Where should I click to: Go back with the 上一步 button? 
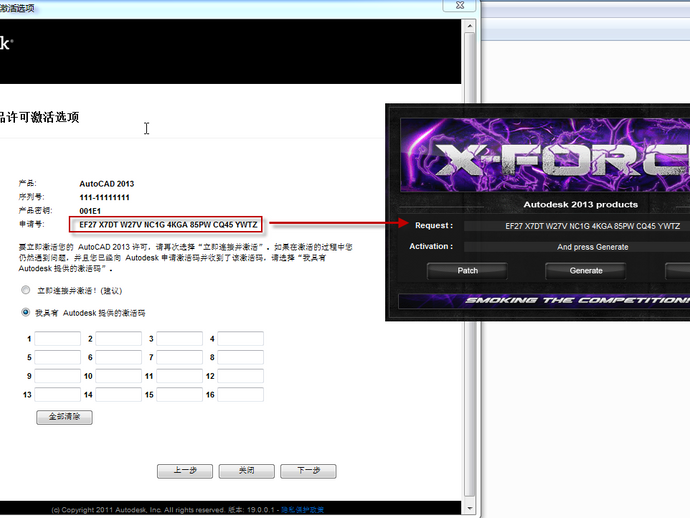[x=185, y=471]
